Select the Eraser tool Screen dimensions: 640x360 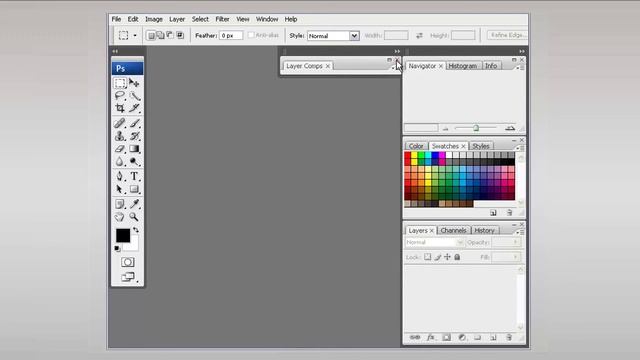click(x=120, y=149)
